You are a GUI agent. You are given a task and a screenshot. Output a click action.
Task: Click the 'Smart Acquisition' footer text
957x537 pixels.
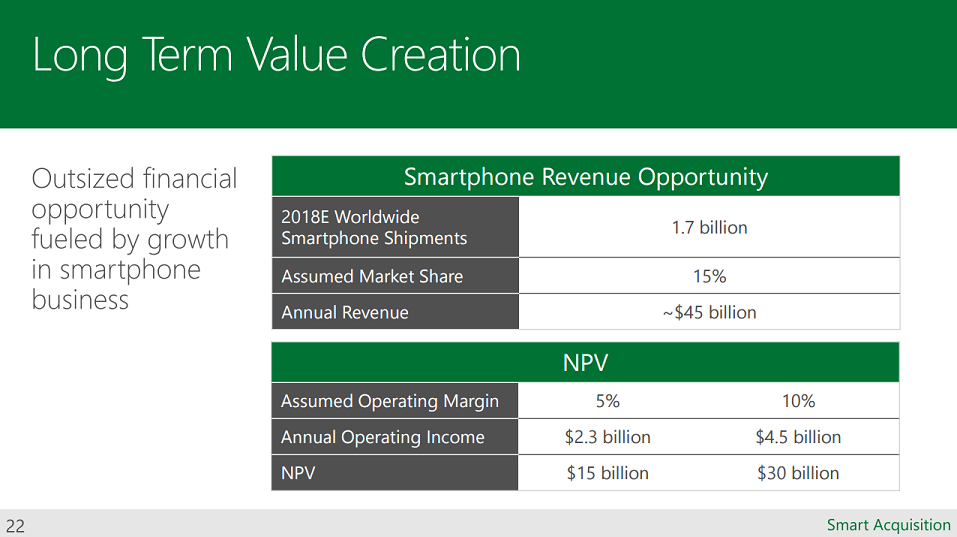tap(888, 525)
